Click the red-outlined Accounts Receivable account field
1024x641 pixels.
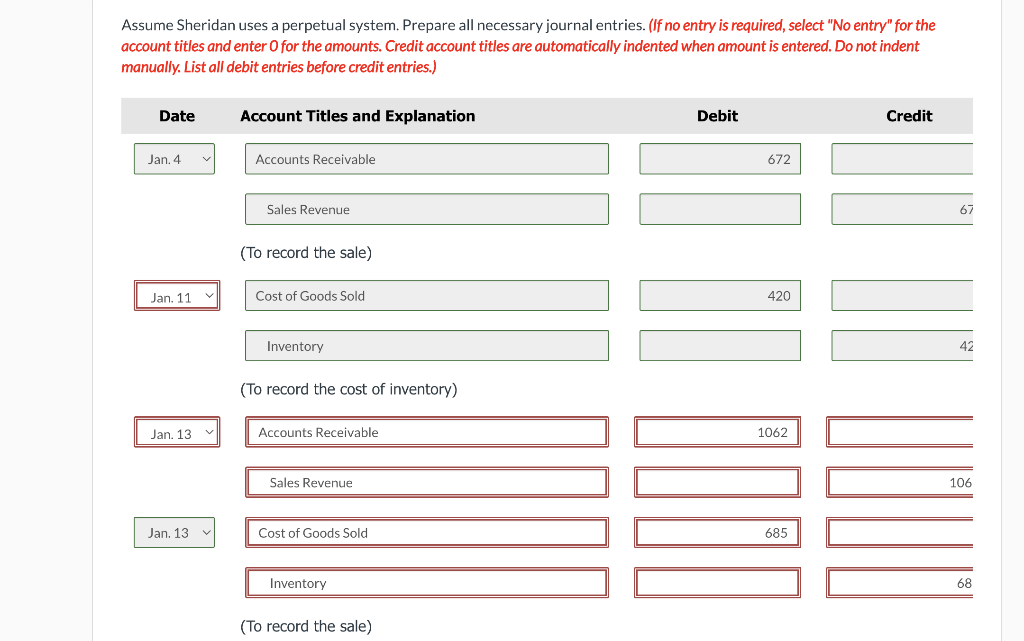point(427,432)
